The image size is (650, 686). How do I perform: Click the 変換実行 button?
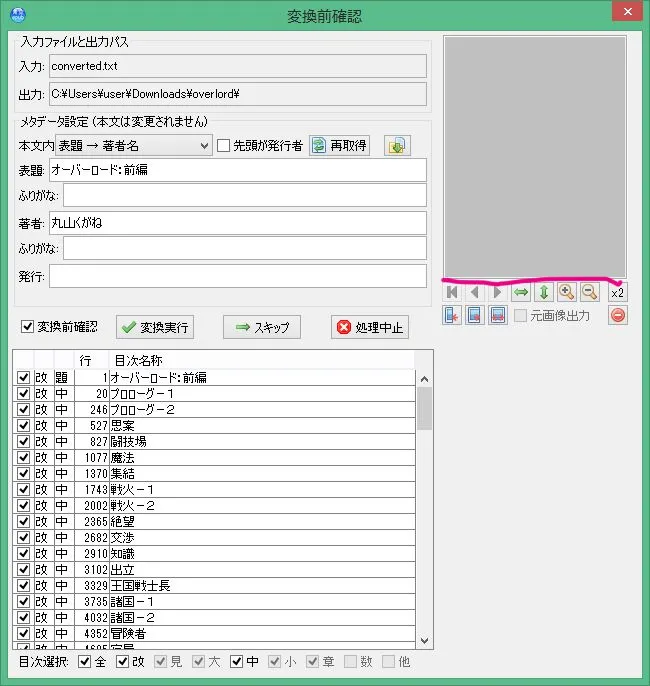(x=155, y=327)
